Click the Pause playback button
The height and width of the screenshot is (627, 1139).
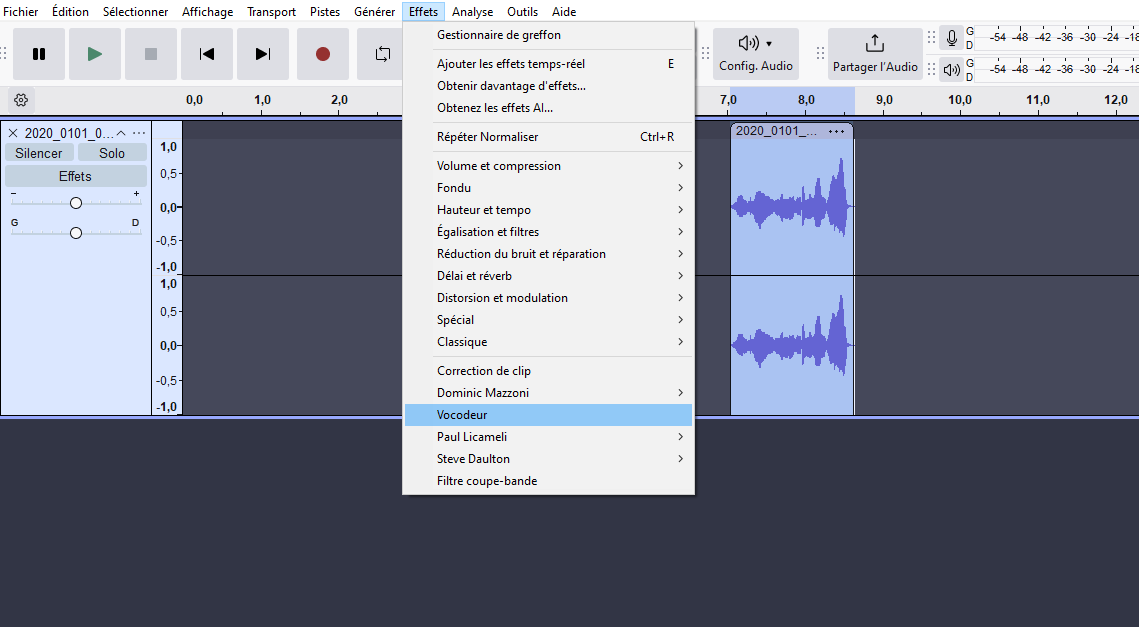coord(39,54)
